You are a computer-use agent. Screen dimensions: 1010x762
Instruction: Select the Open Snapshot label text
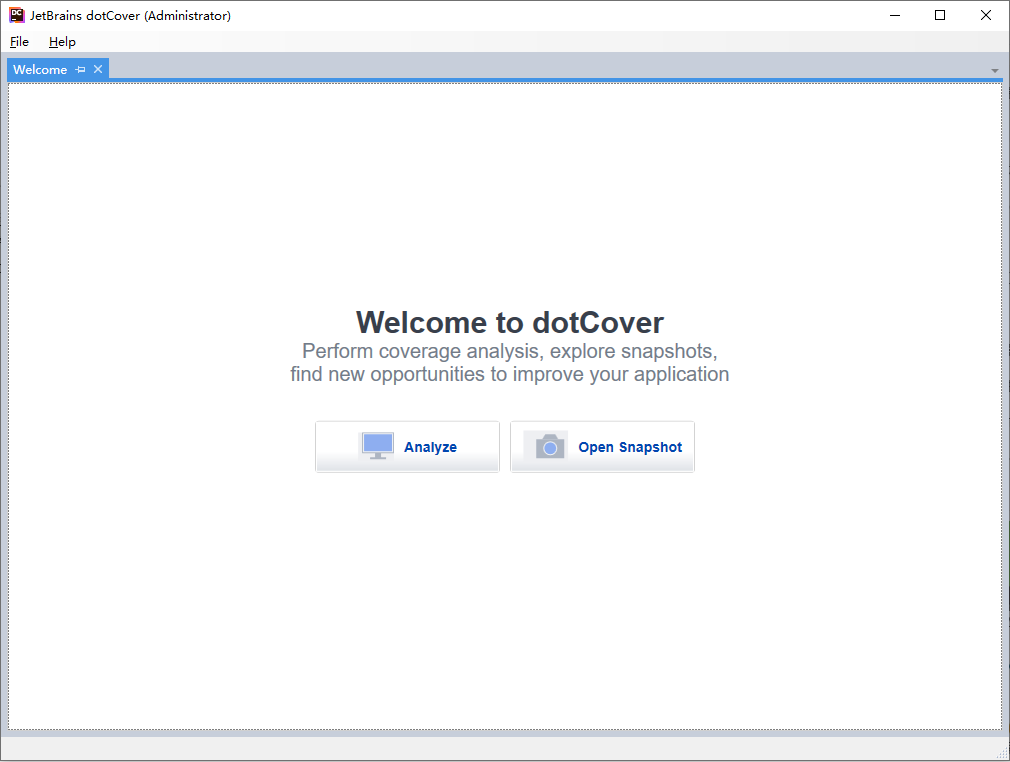click(630, 446)
